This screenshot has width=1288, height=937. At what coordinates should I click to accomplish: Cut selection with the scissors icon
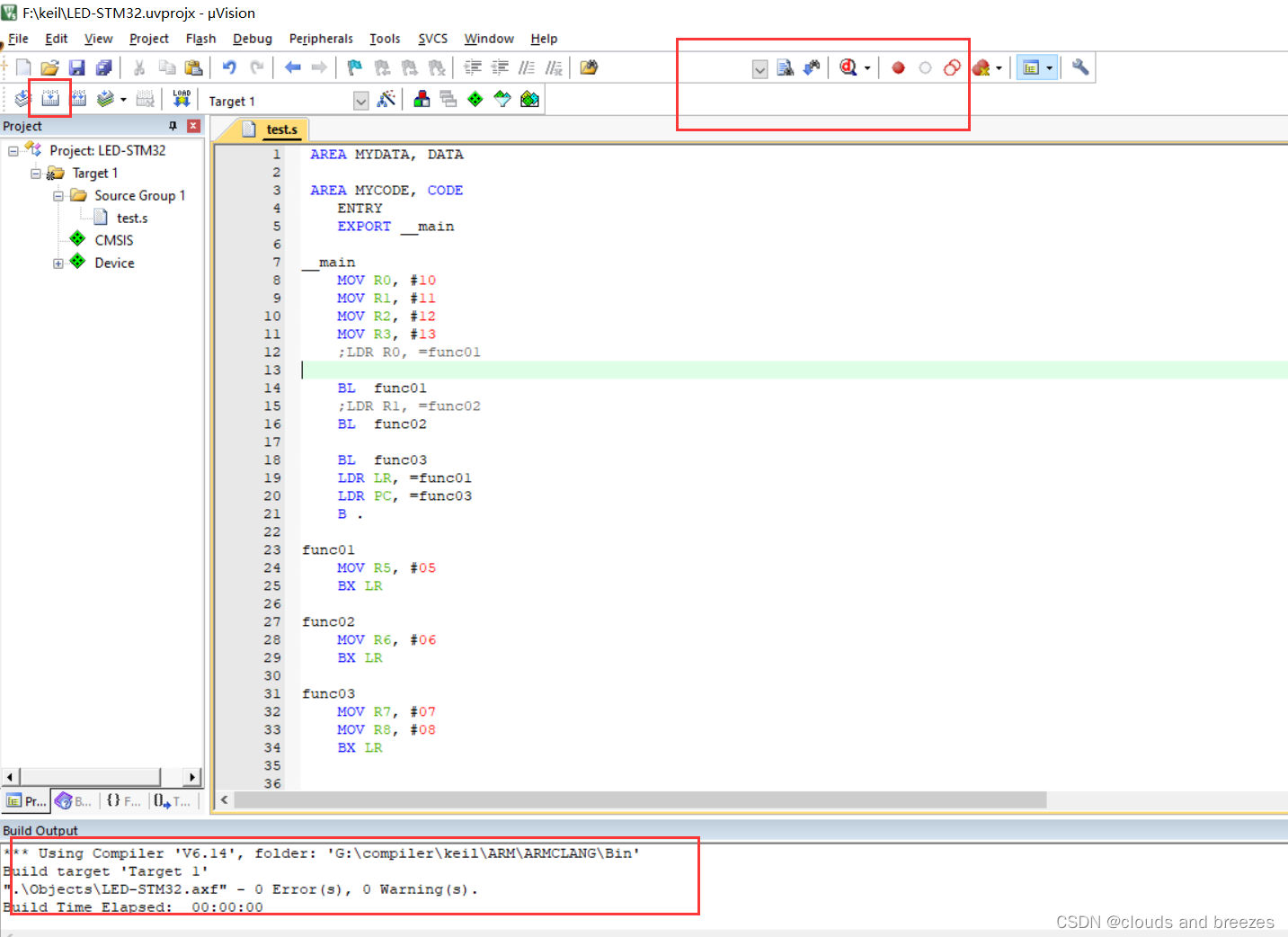click(139, 67)
